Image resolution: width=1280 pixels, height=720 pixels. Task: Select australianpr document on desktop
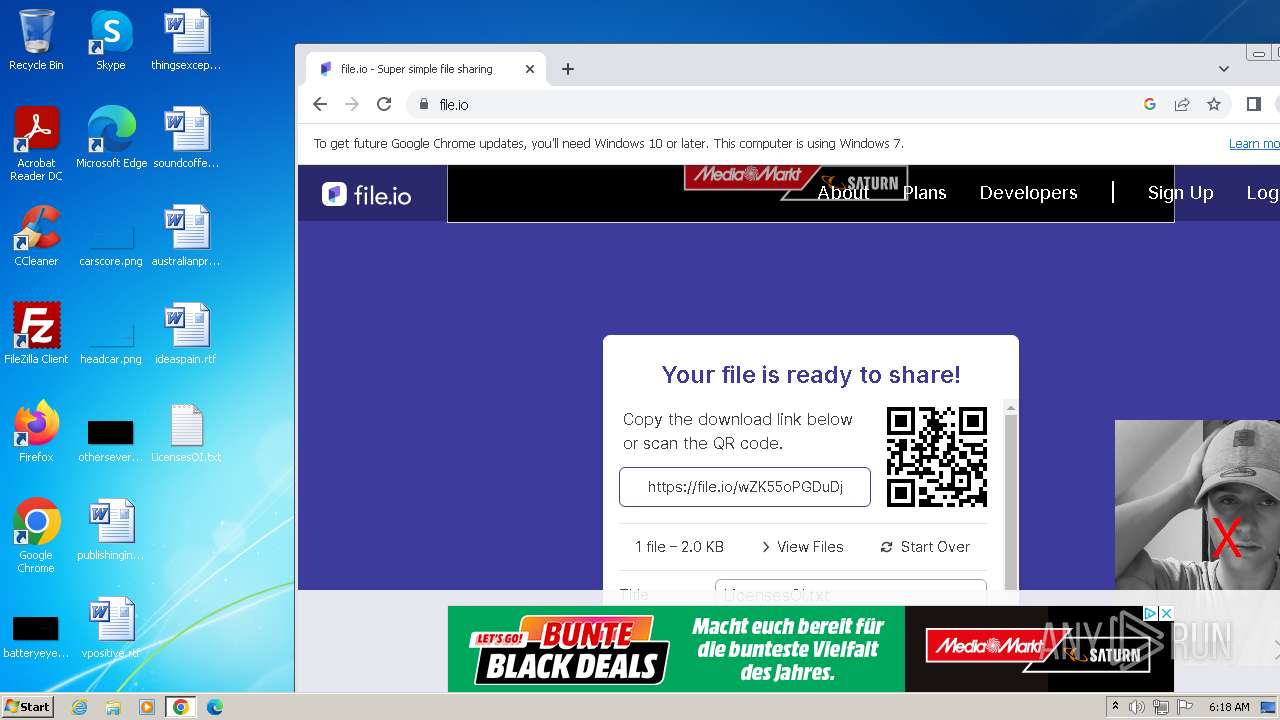pyautogui.click(x=186, y=236)
